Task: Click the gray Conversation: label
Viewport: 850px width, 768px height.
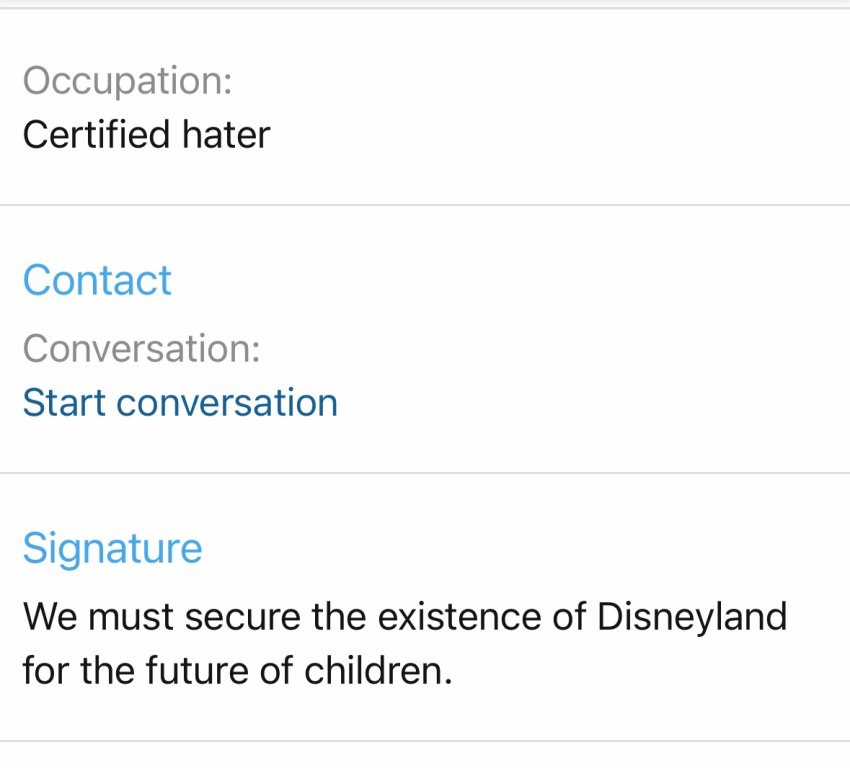Action: pos(141,349)
